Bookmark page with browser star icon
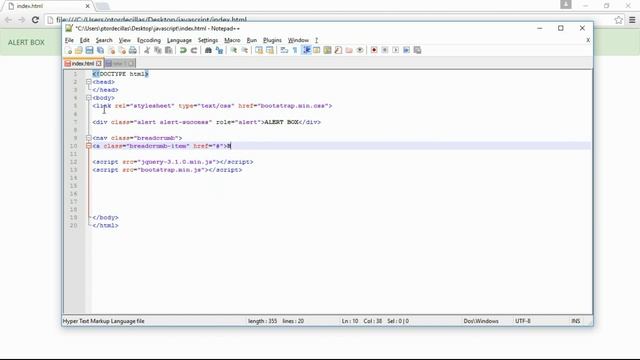The width and height of the screenshot is (640, 360). 618,20
